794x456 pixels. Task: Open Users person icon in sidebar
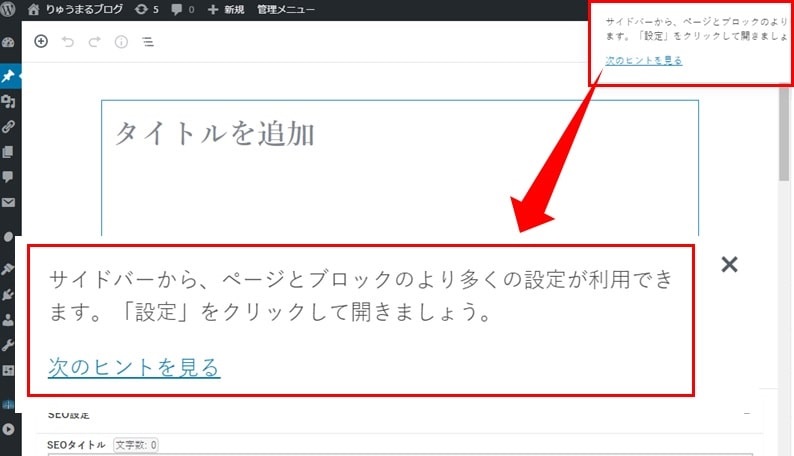tap(8, 320)
